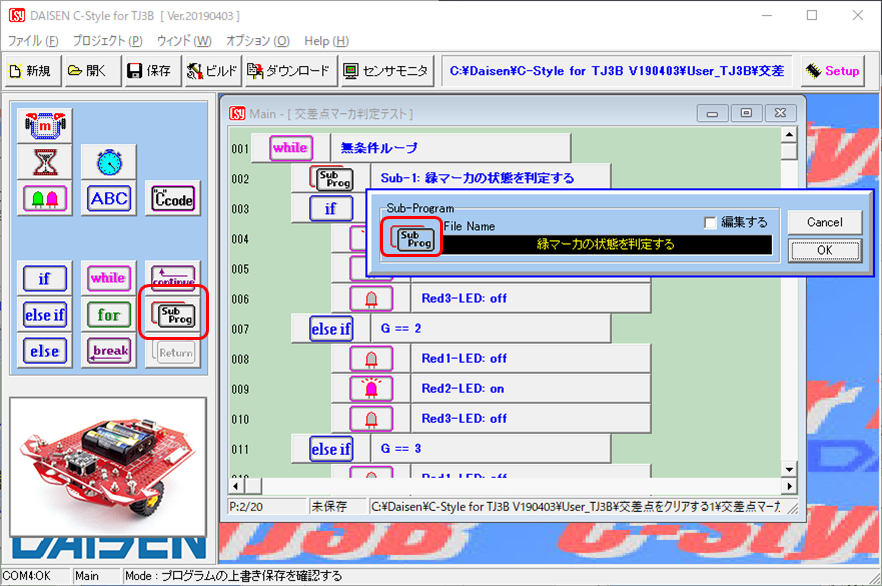
Task: Click the else if icon on line 011
Action: pos(331,449)
